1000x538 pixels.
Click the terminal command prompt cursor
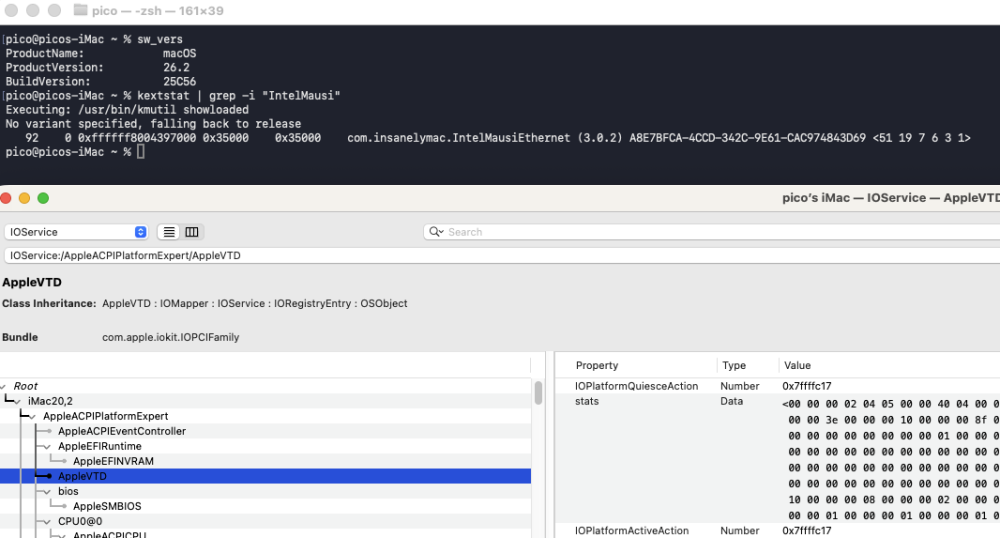coord(140,152)
